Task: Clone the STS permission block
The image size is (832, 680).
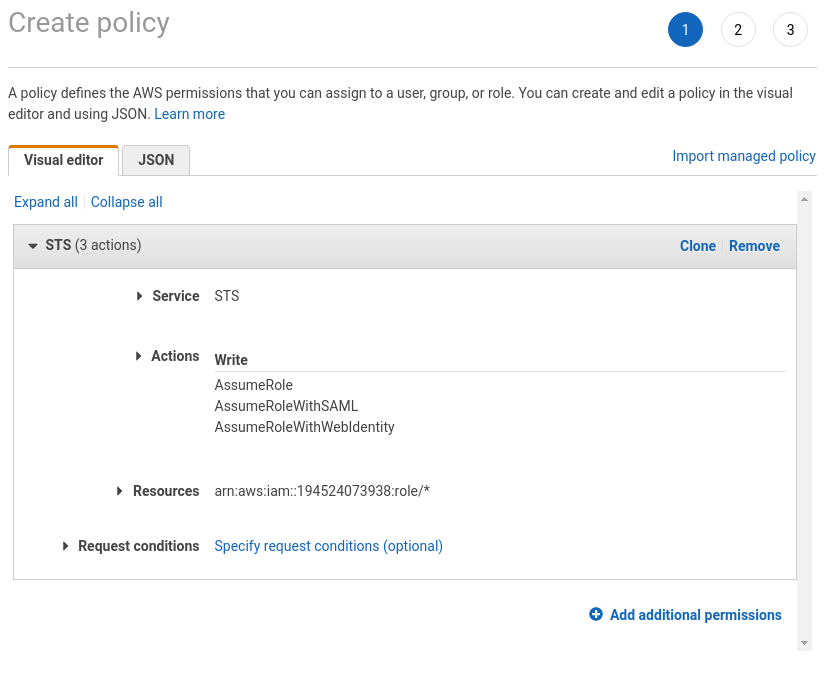Action: tap(698, 246)
